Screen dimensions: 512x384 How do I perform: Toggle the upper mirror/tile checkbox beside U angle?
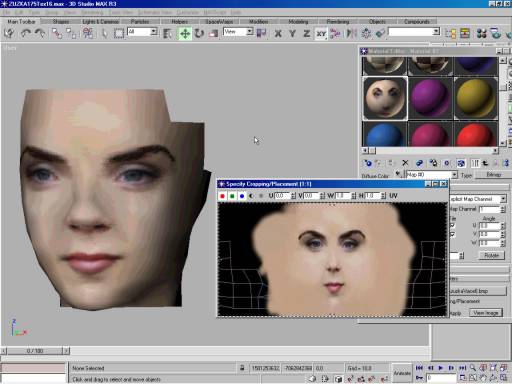[x=453, y=226]
